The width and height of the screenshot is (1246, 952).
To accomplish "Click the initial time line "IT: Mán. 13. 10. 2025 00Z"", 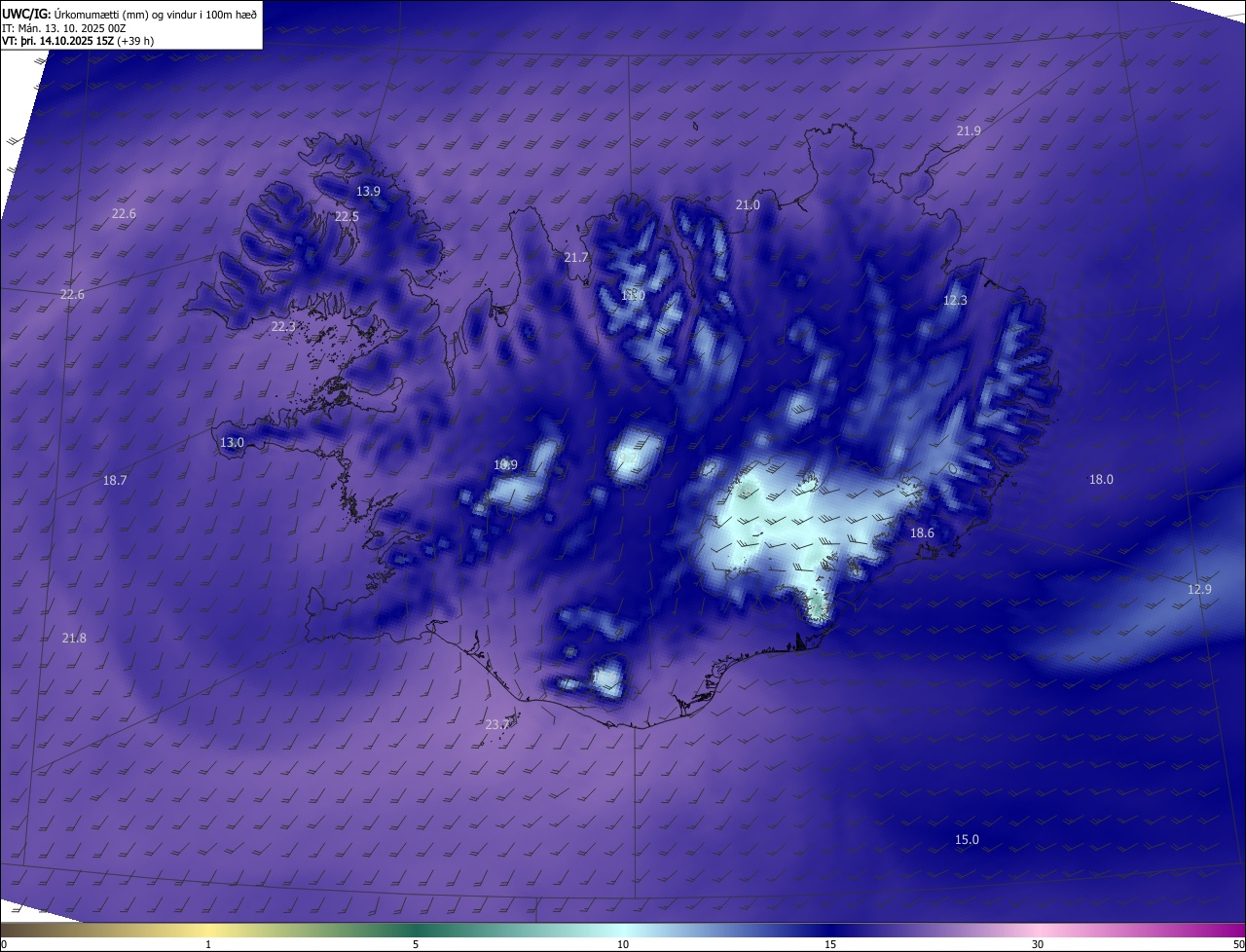I will tap(64, 27).
